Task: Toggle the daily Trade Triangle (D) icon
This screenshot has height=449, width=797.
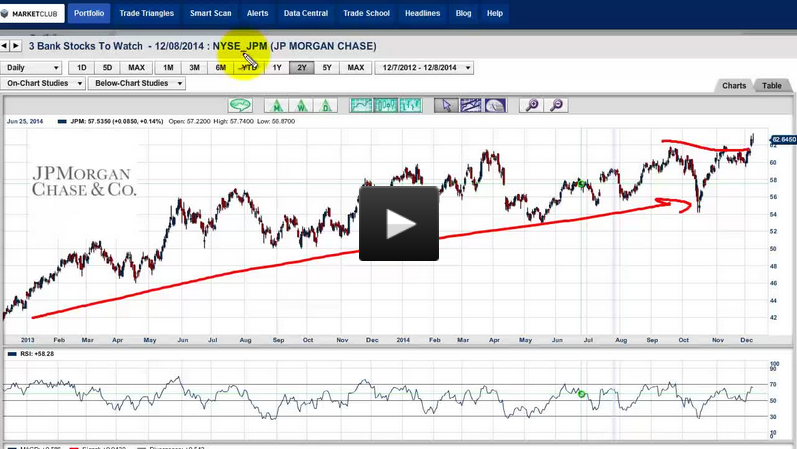Action: pos(326,105)
